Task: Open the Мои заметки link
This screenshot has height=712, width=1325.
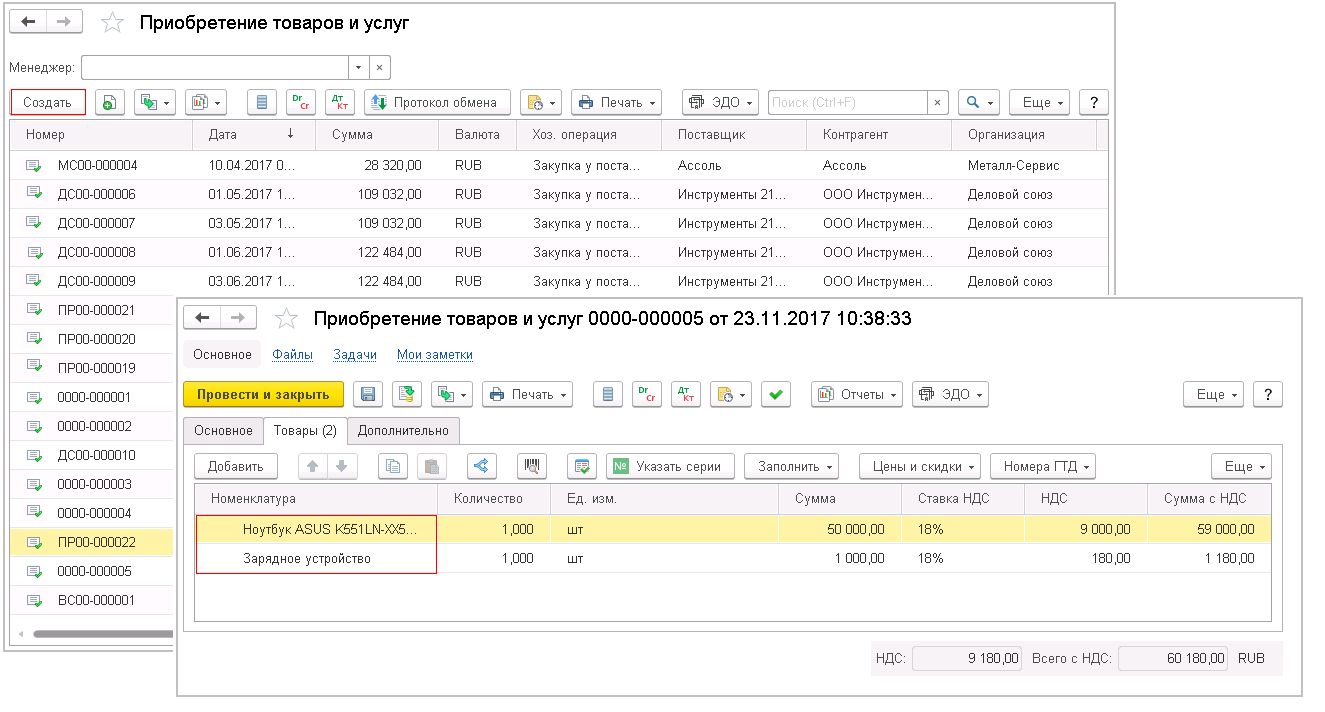Action: [435, 355]
